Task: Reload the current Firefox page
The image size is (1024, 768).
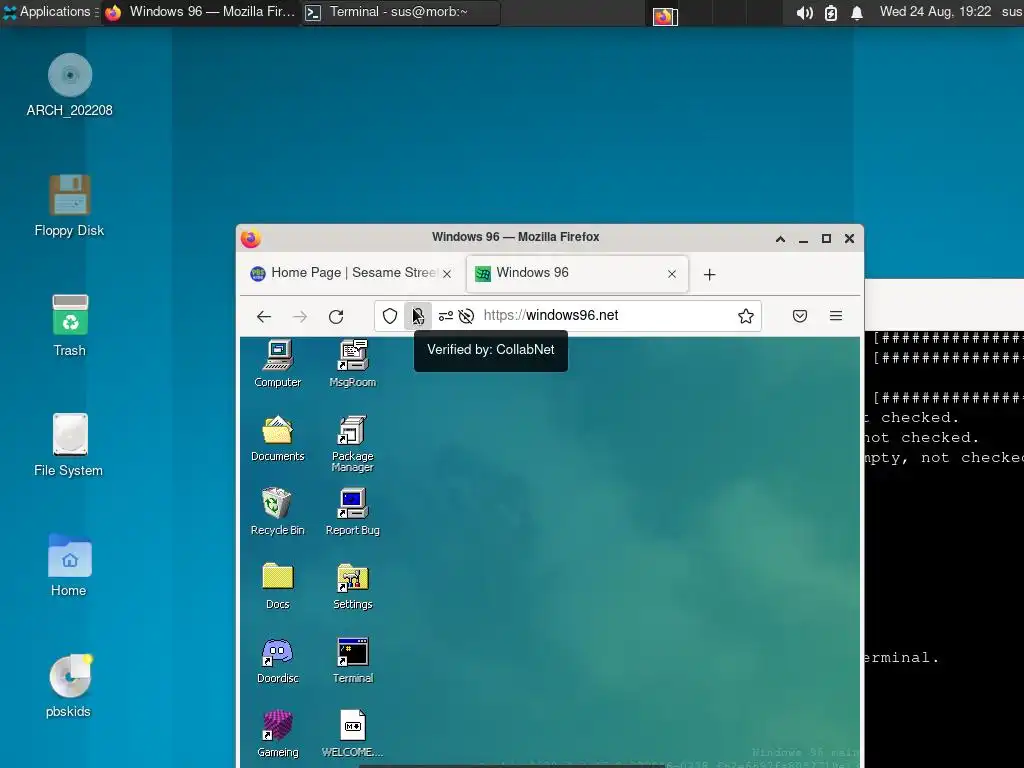Action: pos(336,317)
